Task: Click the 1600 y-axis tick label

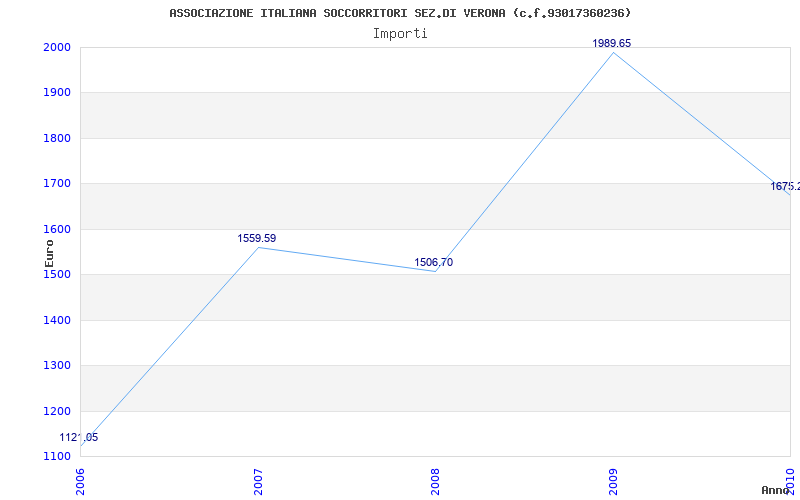Action: (57, 230)
